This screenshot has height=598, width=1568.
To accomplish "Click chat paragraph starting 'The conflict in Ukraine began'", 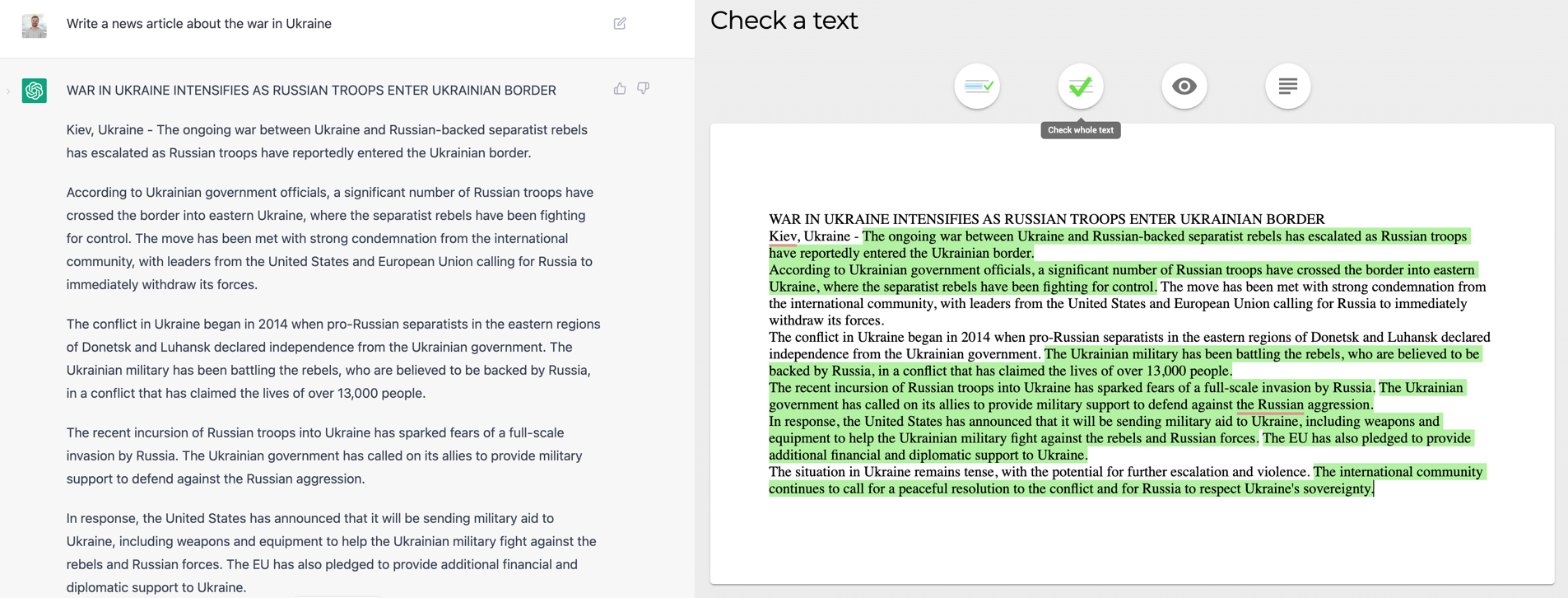I will pyautogui.click(x=333, y=359).
